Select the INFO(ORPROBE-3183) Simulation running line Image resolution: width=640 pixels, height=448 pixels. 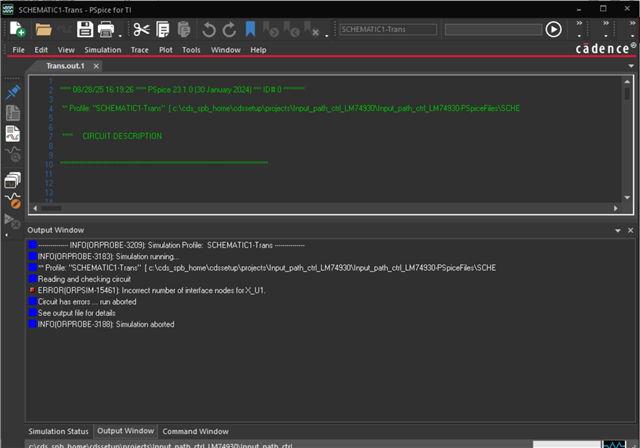point(108,257)
